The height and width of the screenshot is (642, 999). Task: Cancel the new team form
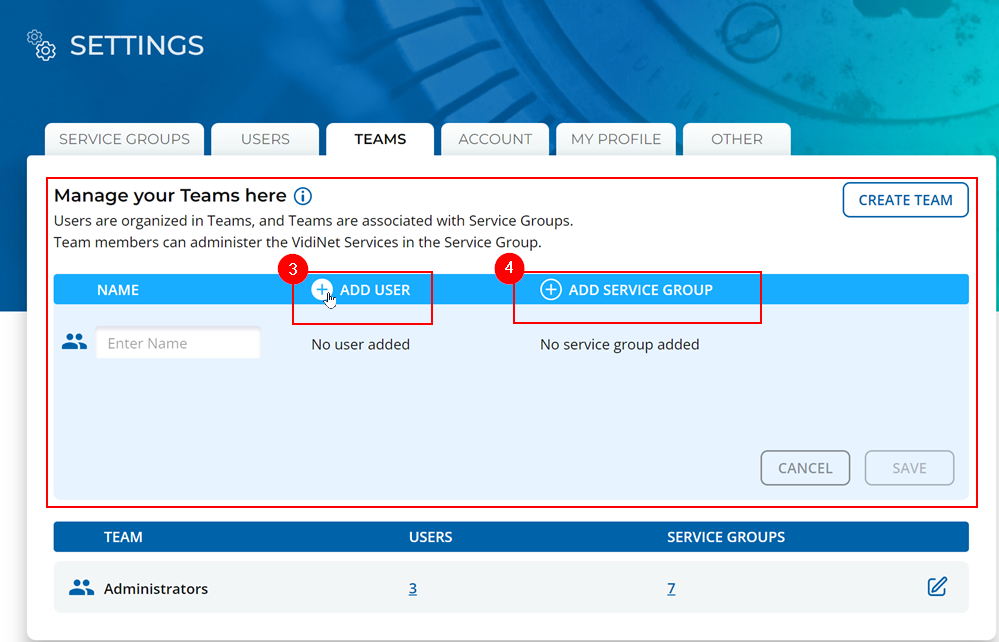point(805,468)
